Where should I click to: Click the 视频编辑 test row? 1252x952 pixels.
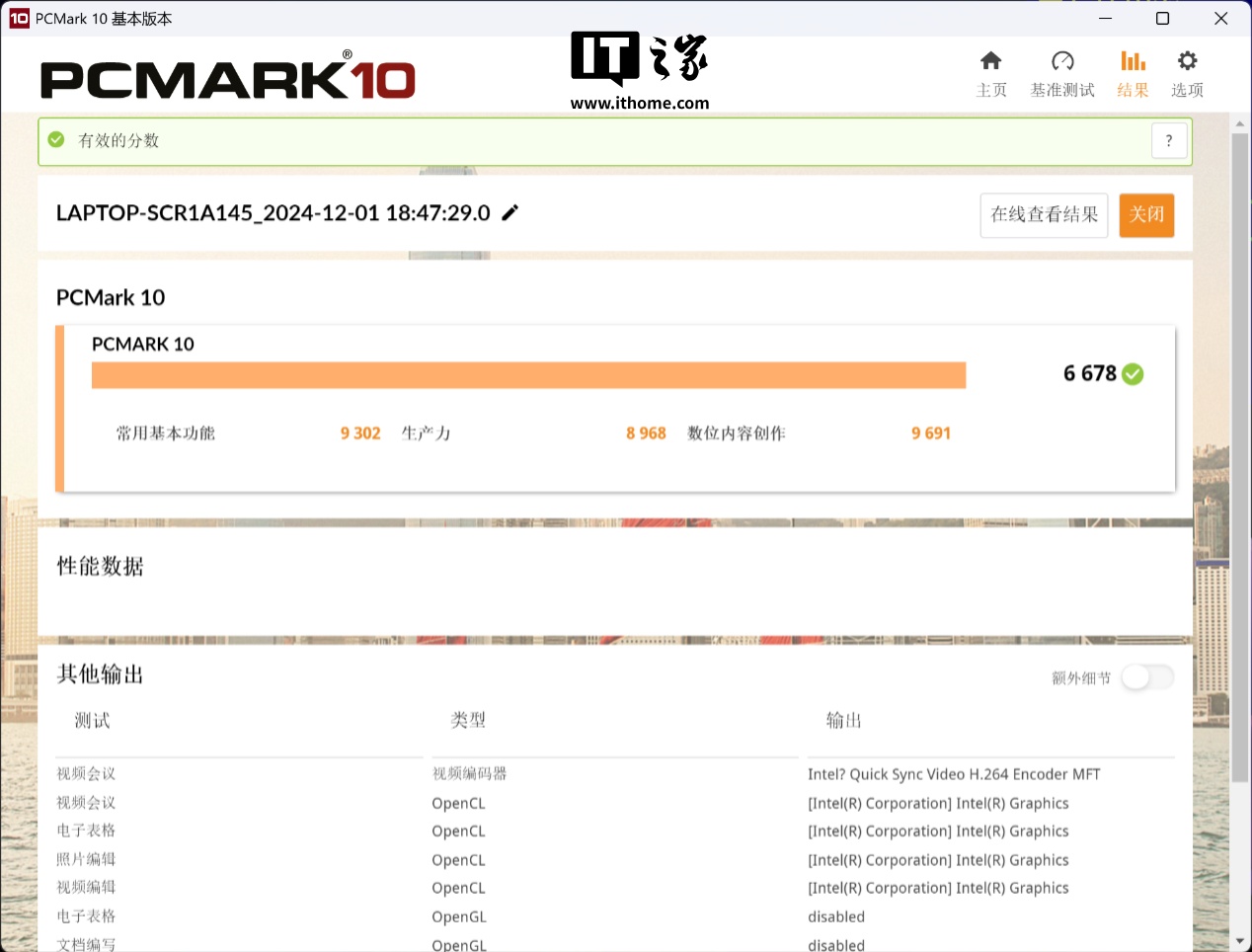86,888
